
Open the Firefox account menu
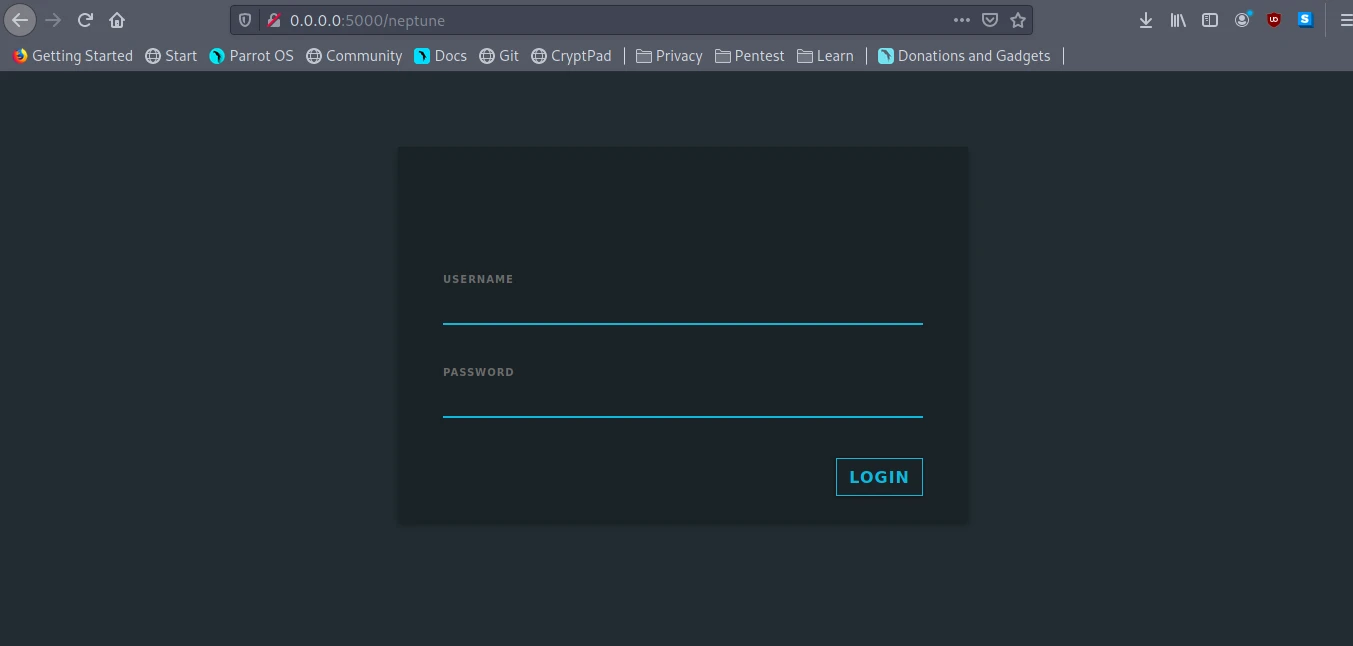coord(1242,20)
